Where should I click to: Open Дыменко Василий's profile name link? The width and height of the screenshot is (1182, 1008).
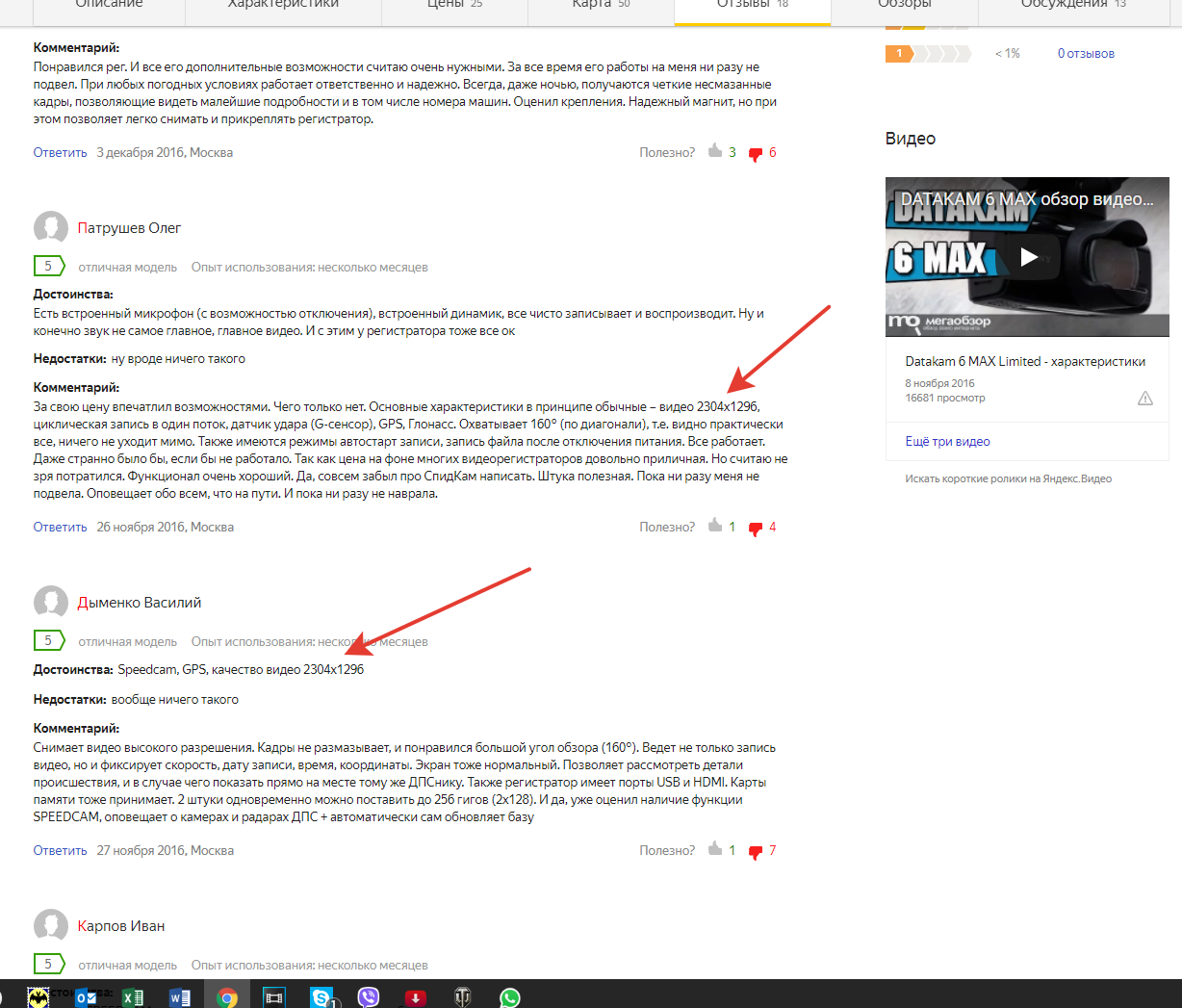pyautogui.click(x=140, y=603)
